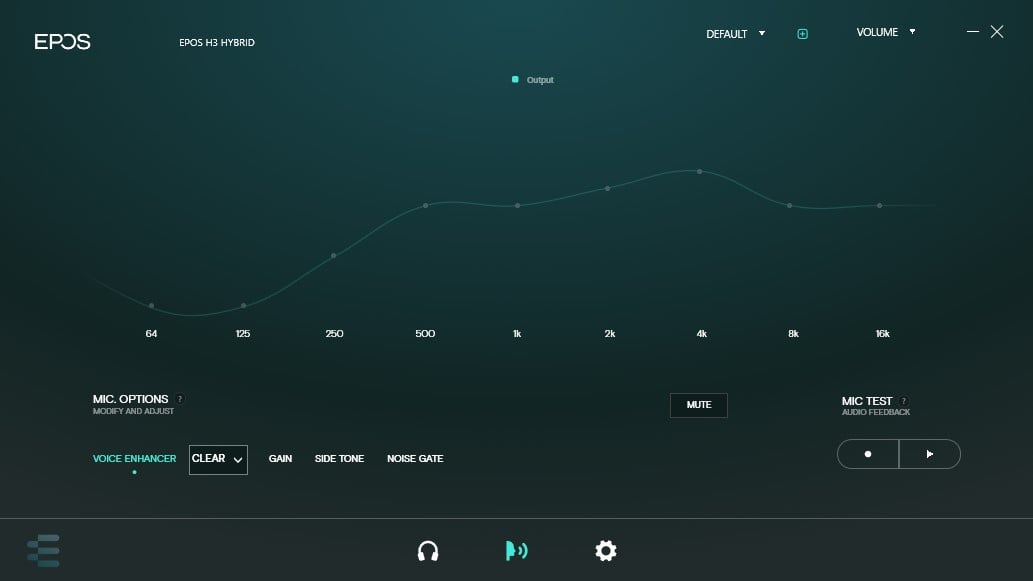Viewport: 1033px width, 581px height.
Task: Start mic test recording
Action: (868, 454)
